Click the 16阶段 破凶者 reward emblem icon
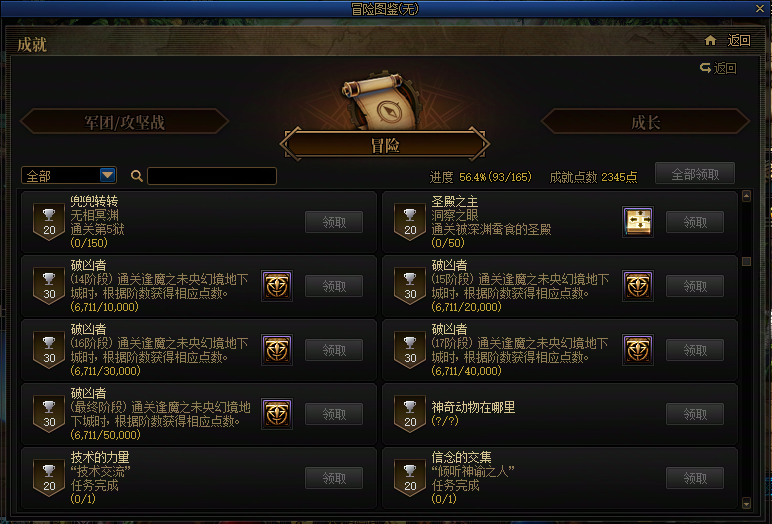This screenshot has width=772, height=524. click(x=277, y=350)
